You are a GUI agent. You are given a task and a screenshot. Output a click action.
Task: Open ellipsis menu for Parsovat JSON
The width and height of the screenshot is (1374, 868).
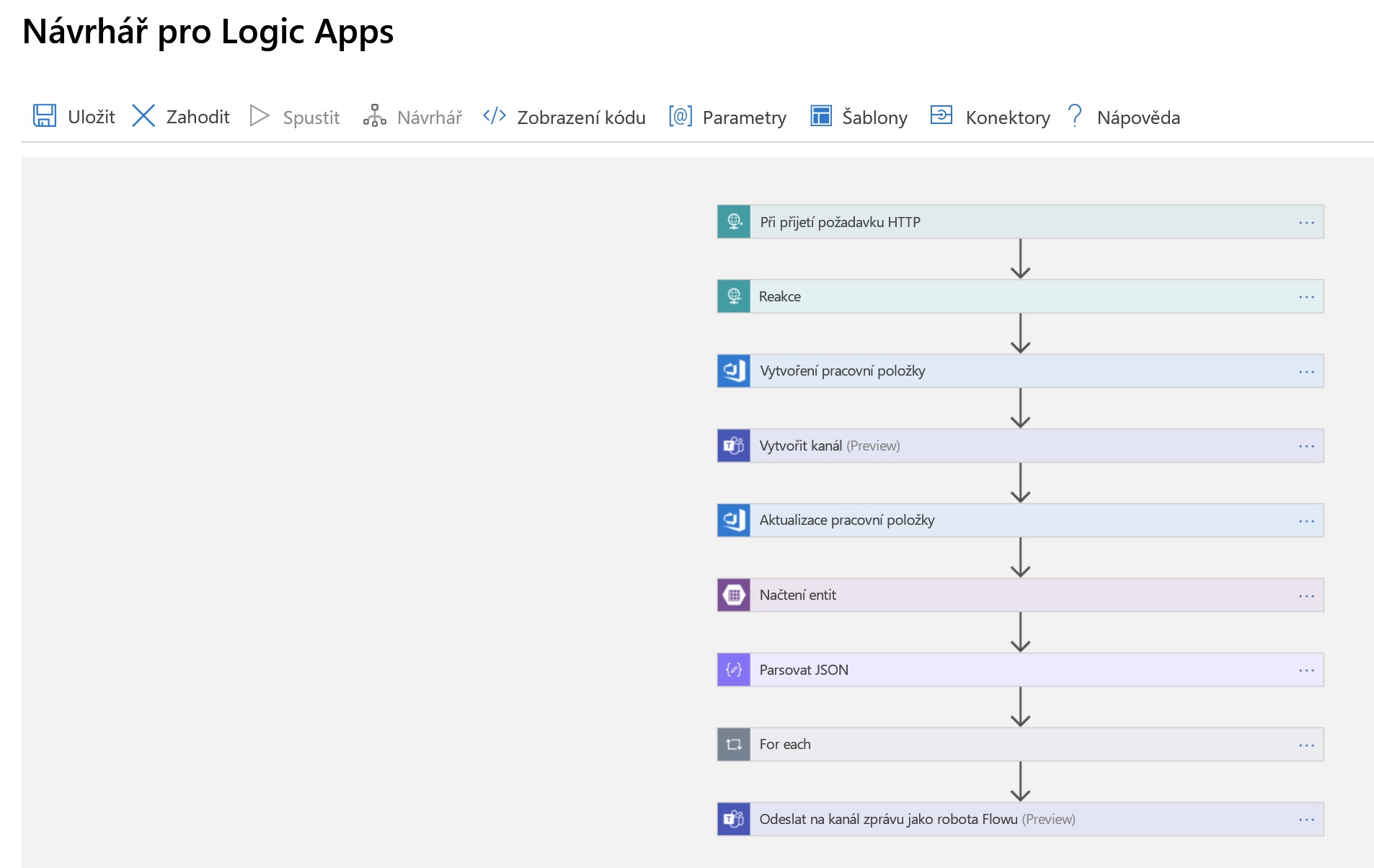click(x=1306, y=670)
